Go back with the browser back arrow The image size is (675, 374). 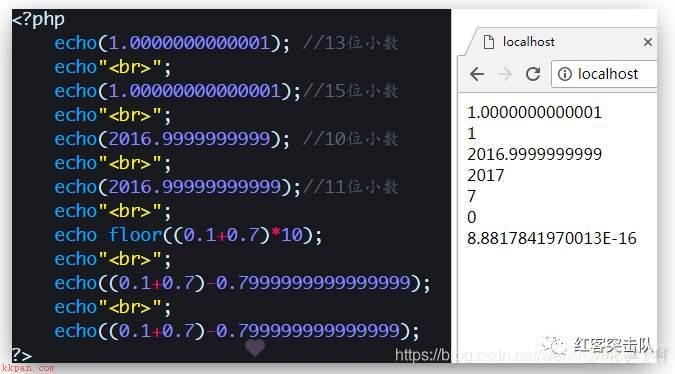[x=477, y=74]
